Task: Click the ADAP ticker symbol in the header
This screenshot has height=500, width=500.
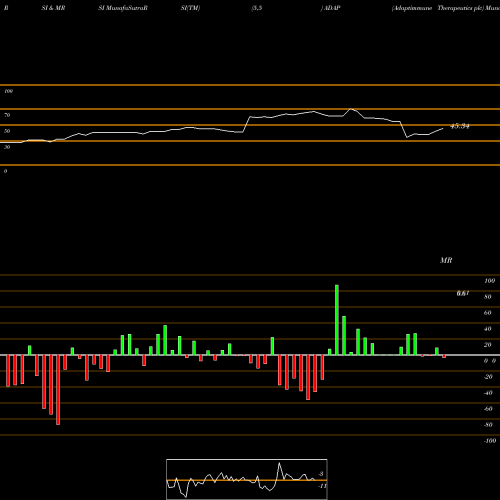Action: pyautogui.click(x=332, y=8)
